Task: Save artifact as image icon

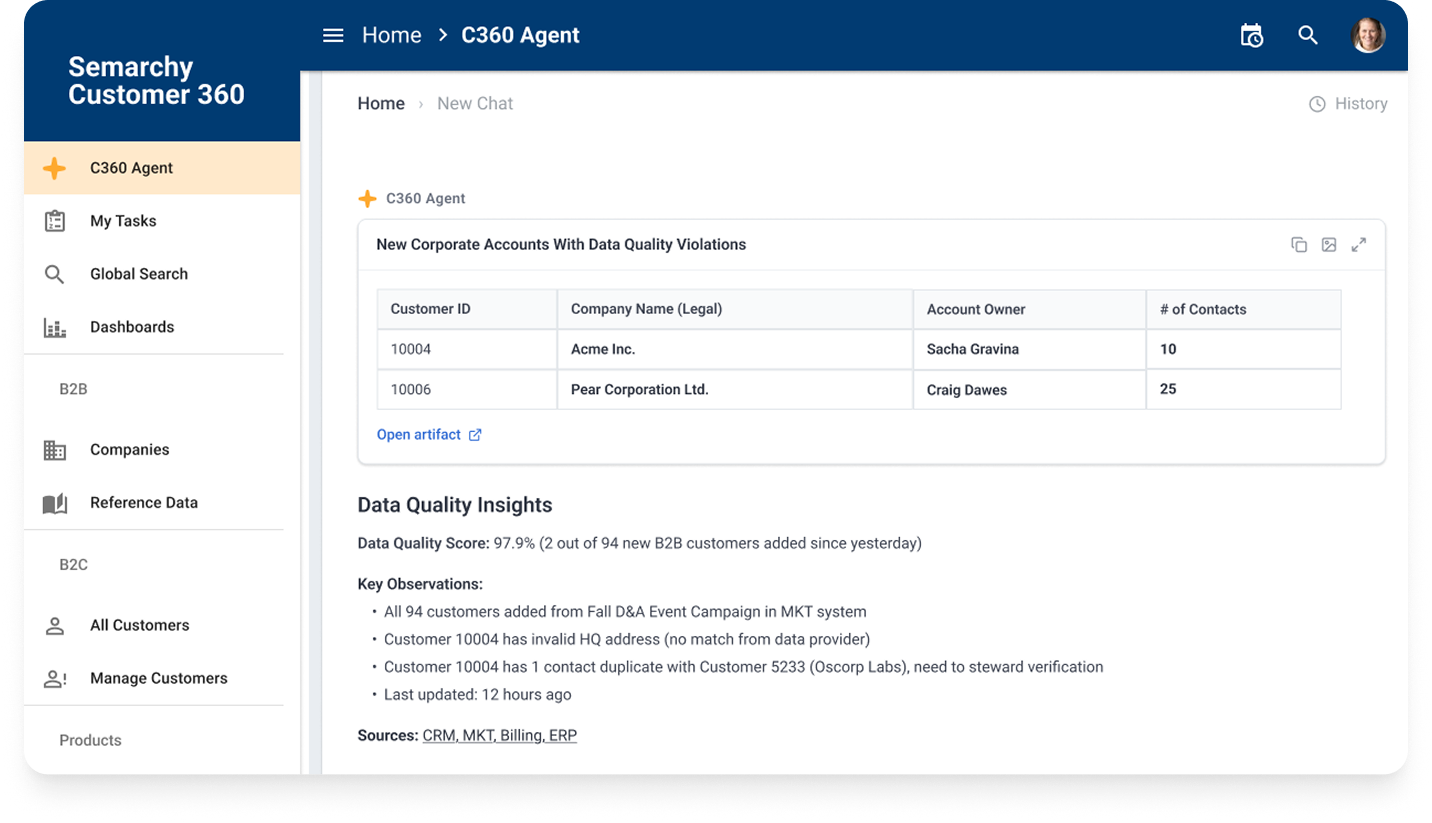Action: pos(1329,245)
